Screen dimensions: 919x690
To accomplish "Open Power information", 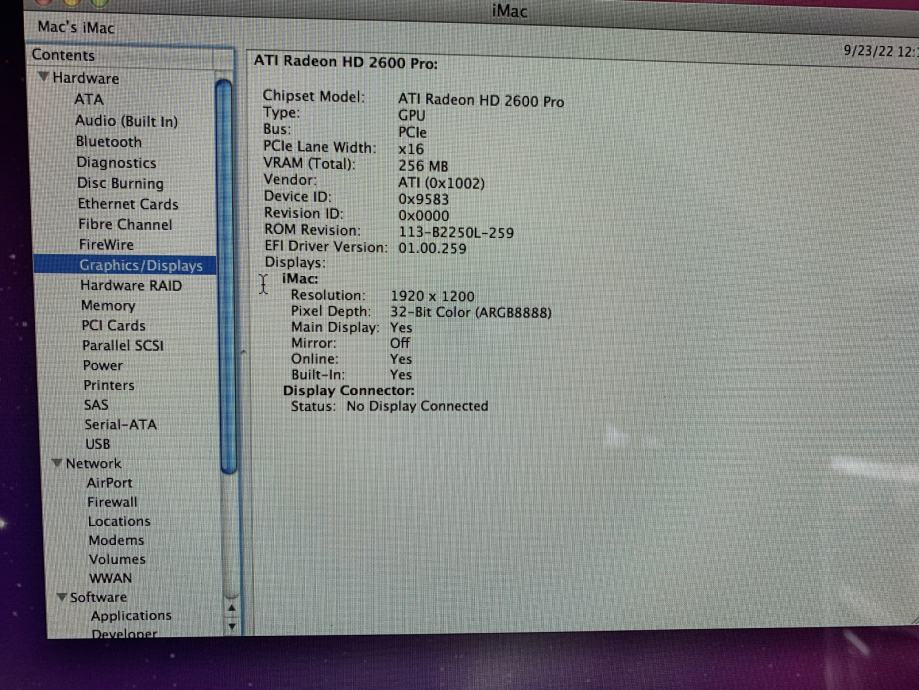I will [x=103, y=365].
